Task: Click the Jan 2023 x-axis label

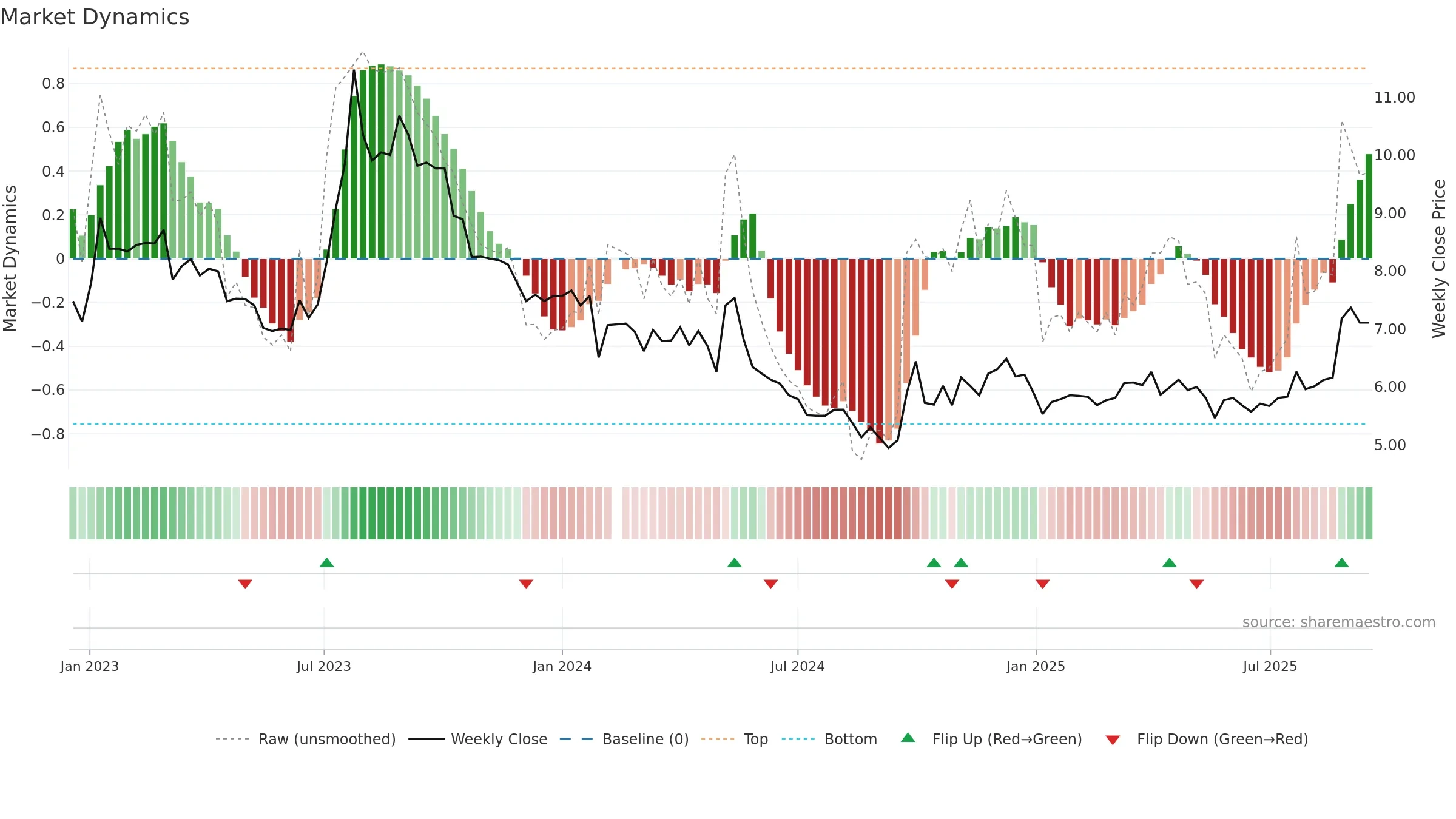Action: pyautogui.click(x=90, y=666)
